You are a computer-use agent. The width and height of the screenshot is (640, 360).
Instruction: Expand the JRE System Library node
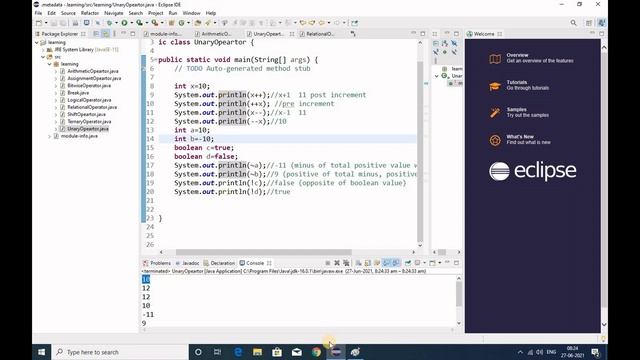pos(43,49)
